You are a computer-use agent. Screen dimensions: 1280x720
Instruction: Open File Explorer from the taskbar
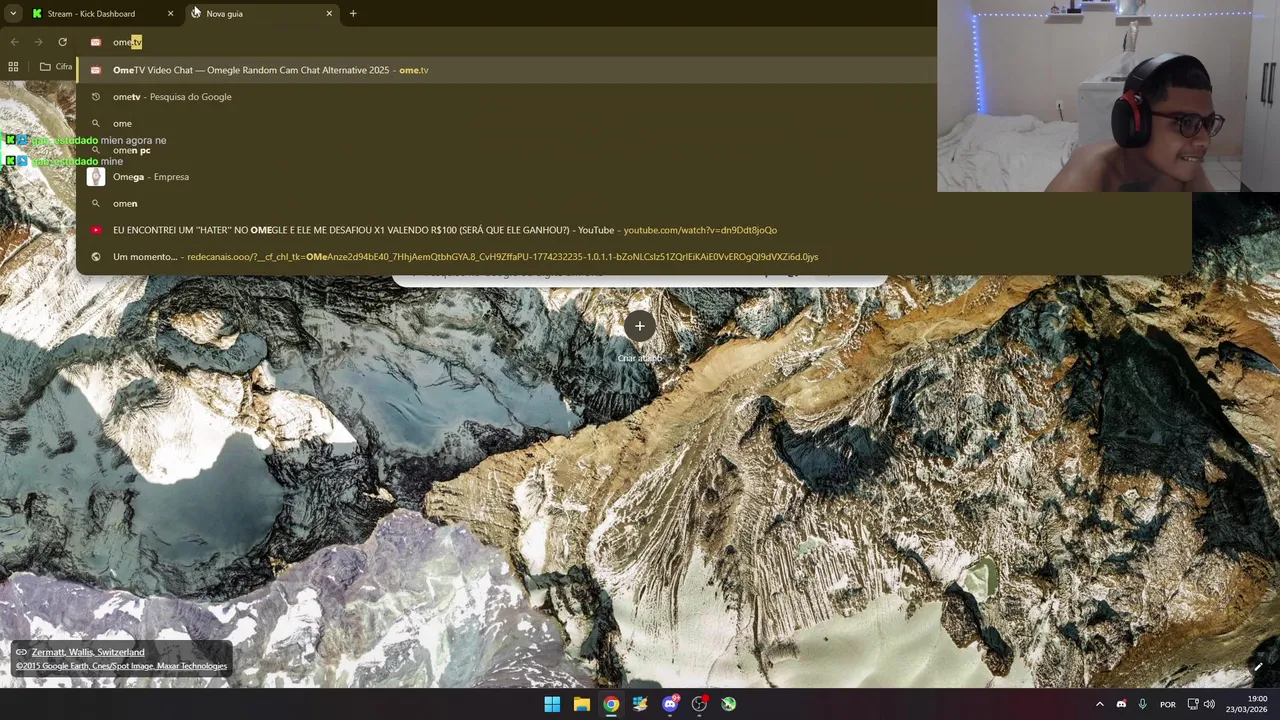click(581, 704)
